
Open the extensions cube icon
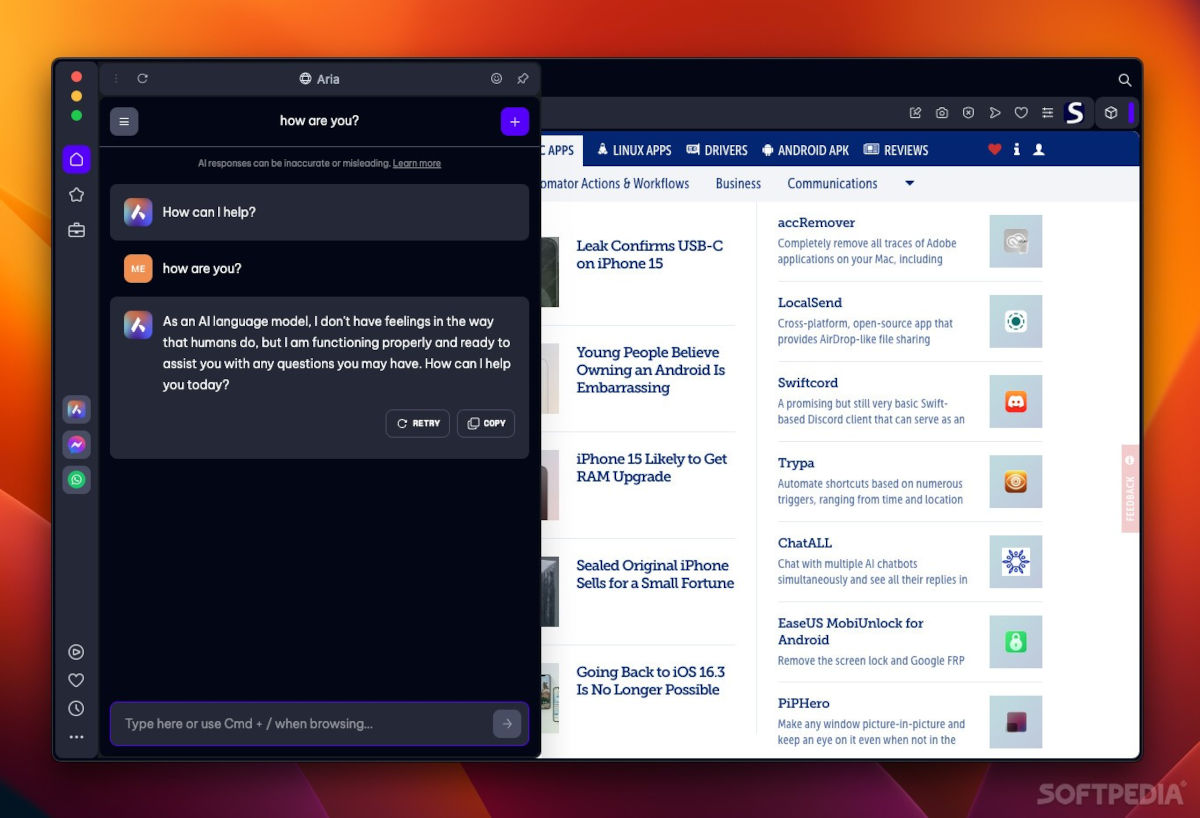point(1111,113)
